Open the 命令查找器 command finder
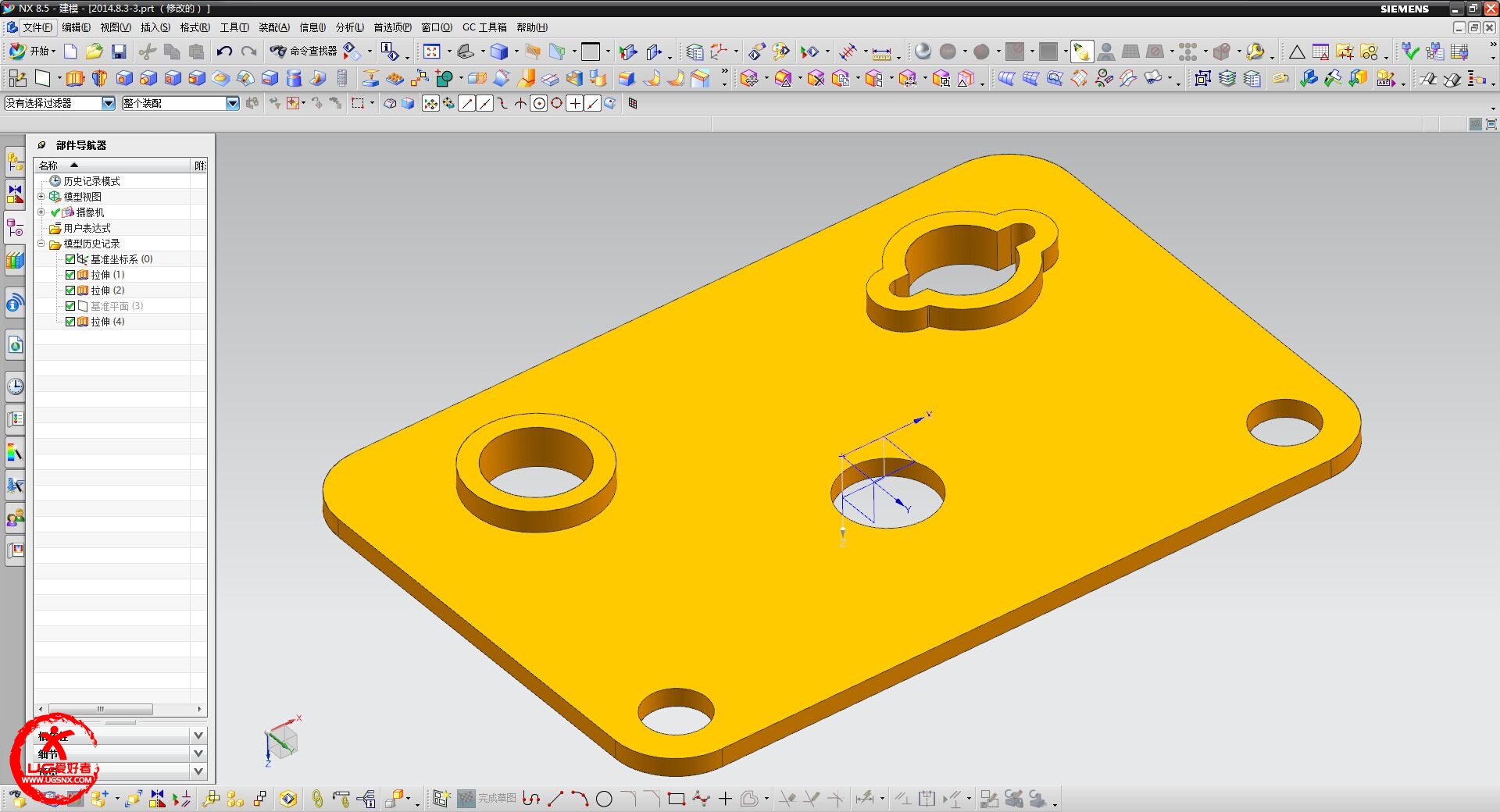This screenshot has height=812, width=1500. pos(304,52)
